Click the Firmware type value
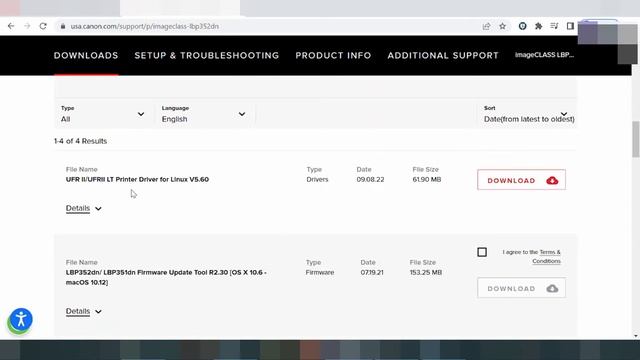The image size is (640, 360). 320,272
